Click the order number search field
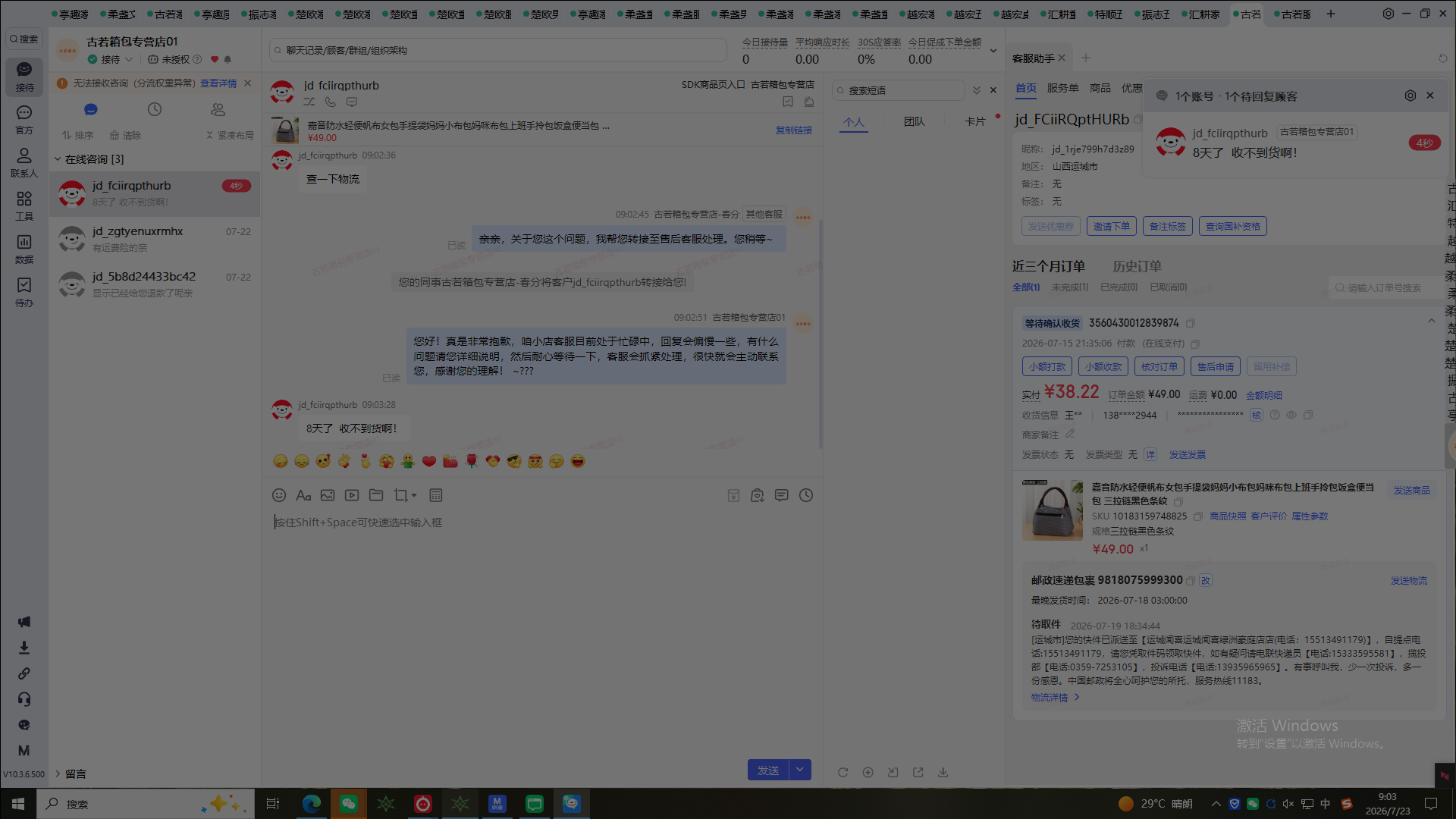The image size is (1456, 819). tap(1386, 287)
